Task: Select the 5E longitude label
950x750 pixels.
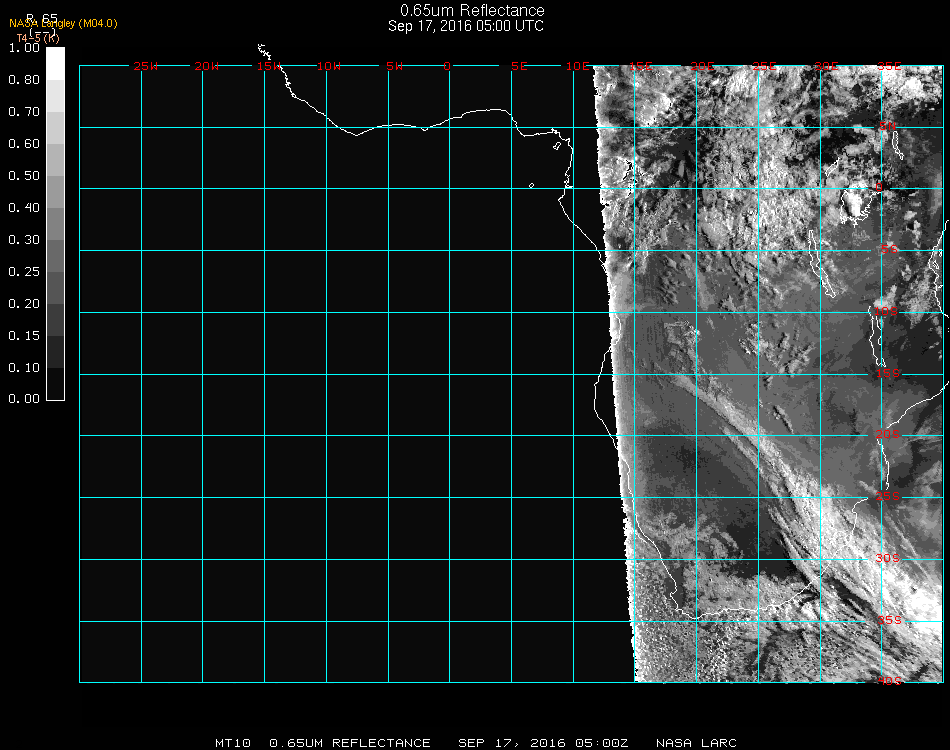Action: pyautogui.click(x=518, y=66)
